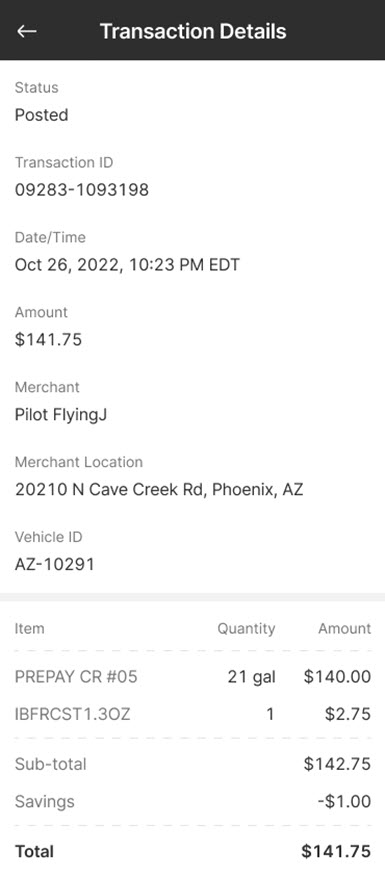
Task: Tap the $141.75 amount value
Action: coord(48,340)
